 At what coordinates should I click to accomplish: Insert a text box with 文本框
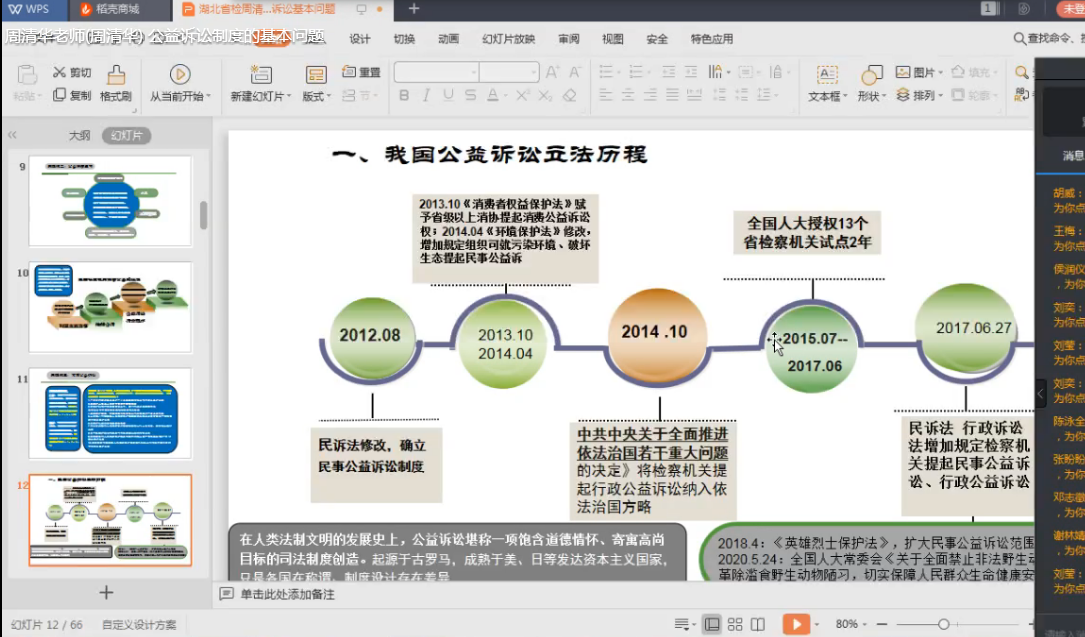826,76
